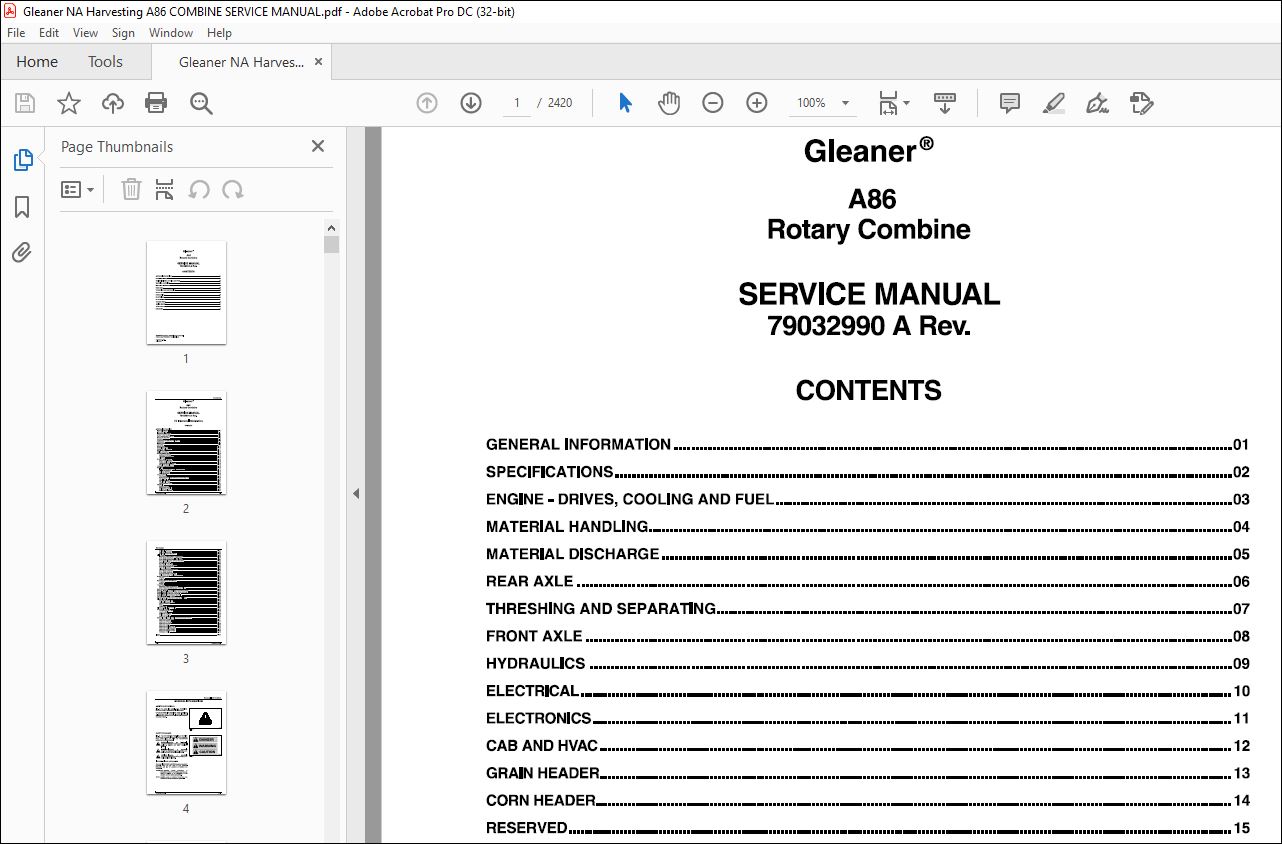Click the RESERVED contents entry
Viewport: 1282px width, 844px height.
click(x=867, y=828)
